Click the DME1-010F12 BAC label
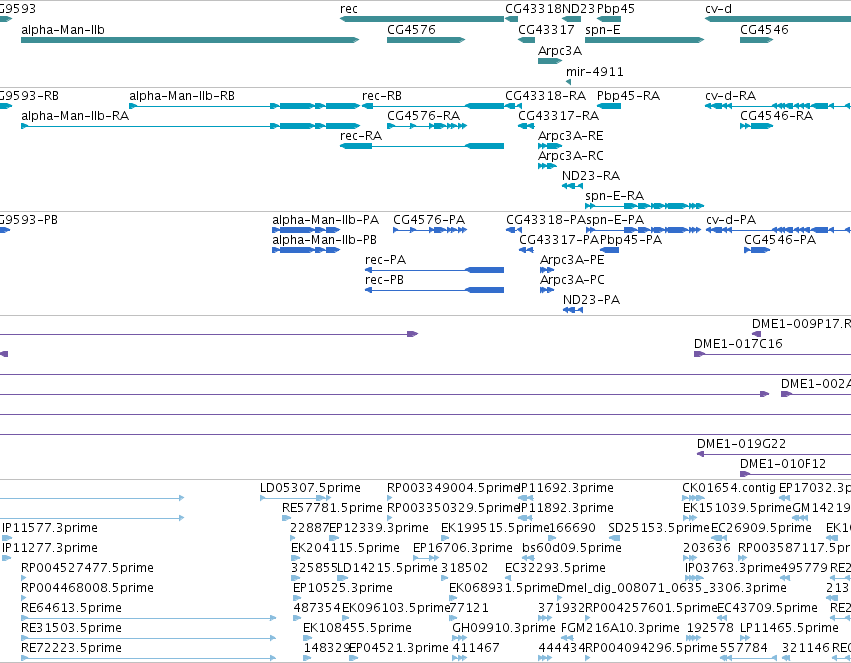The width and height of the screenshot is (851, 663). point(783,464)
